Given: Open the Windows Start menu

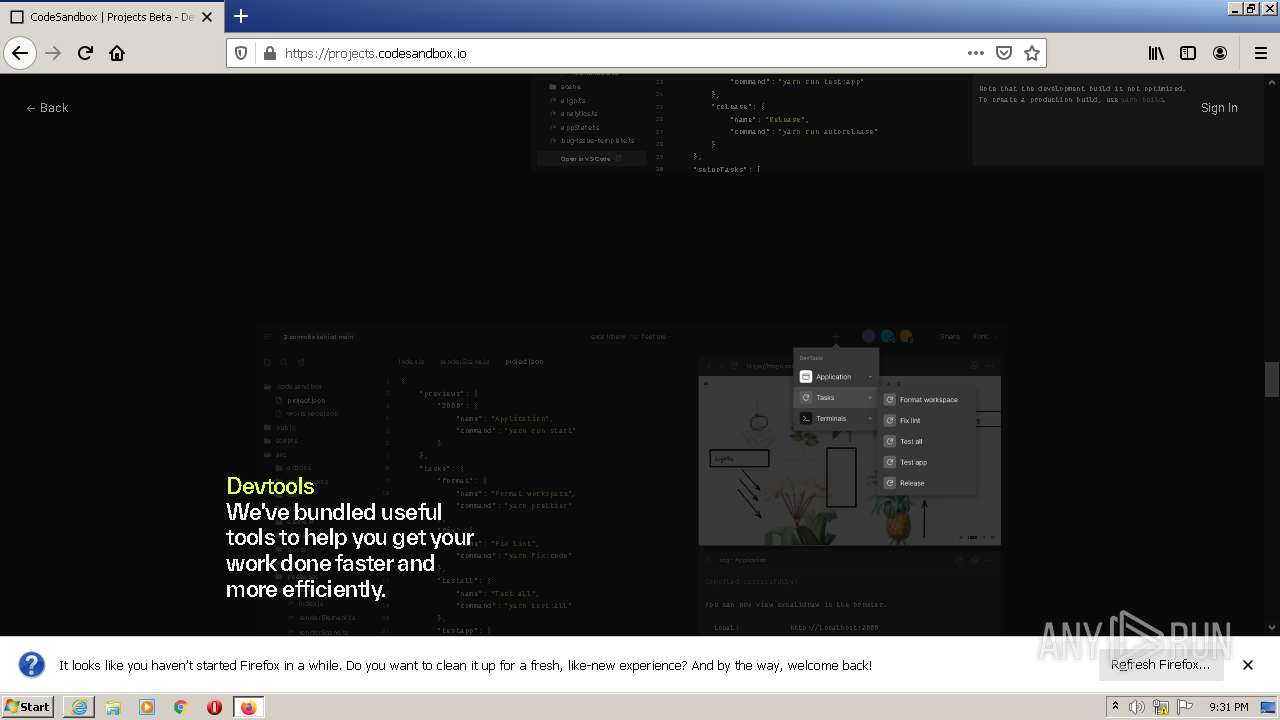Looking at the screenshot, I should [28, 707].
